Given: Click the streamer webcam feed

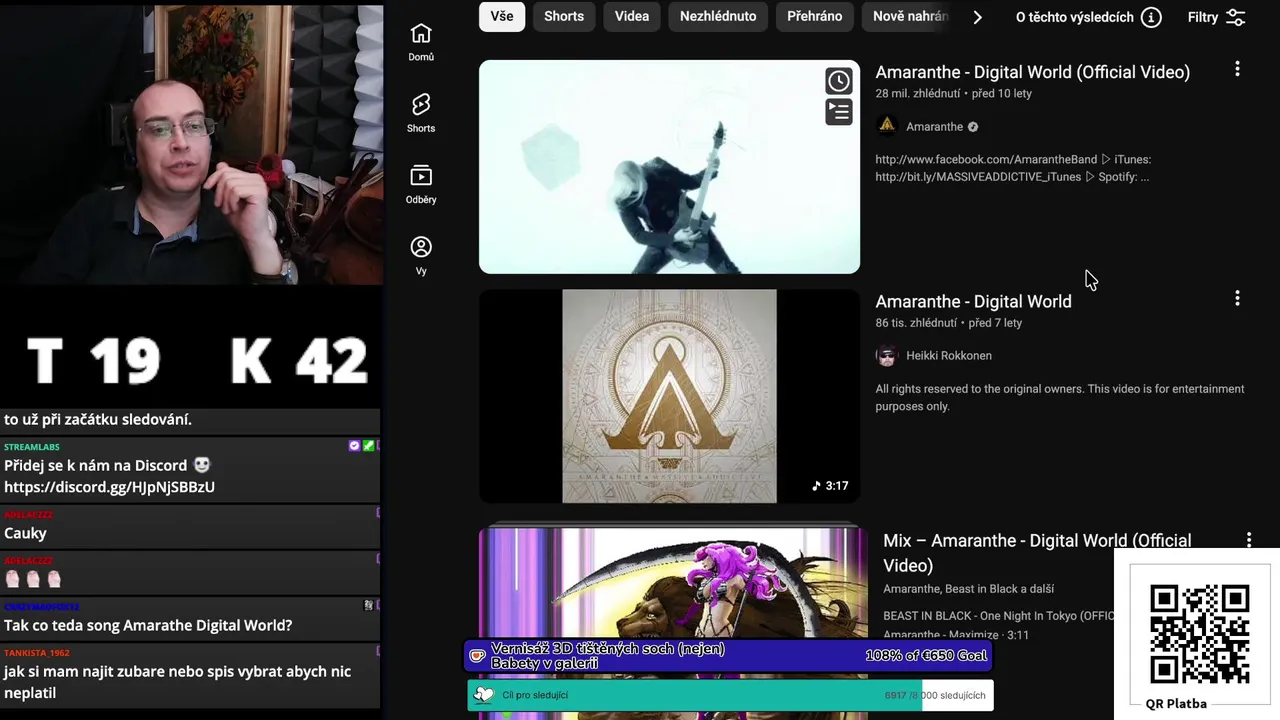Looking at the screenshot, I should [191, 145].
